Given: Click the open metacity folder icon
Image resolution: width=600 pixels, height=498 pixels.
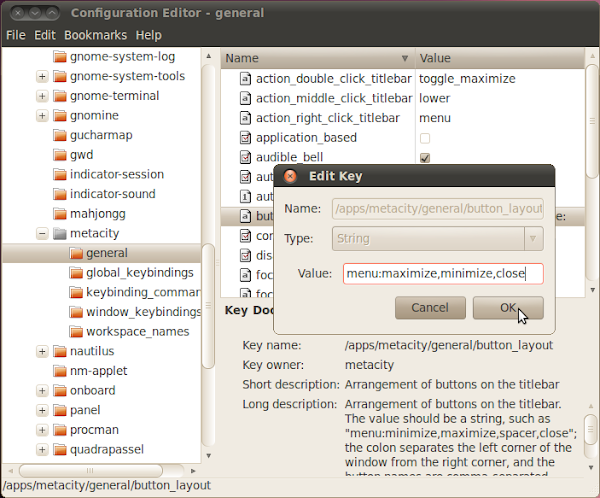Looking at the screenshot, I should (60, 233).
